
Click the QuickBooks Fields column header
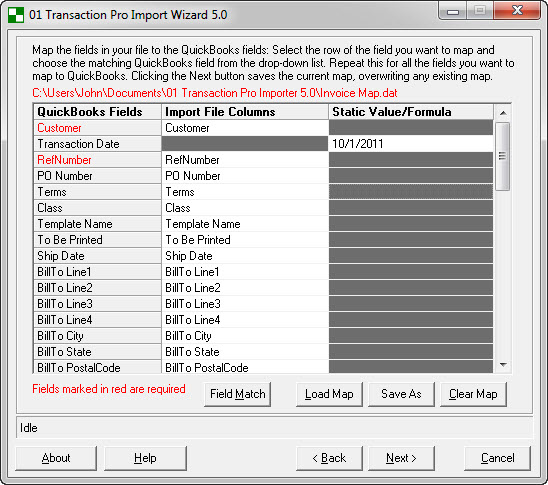[98, 112]
